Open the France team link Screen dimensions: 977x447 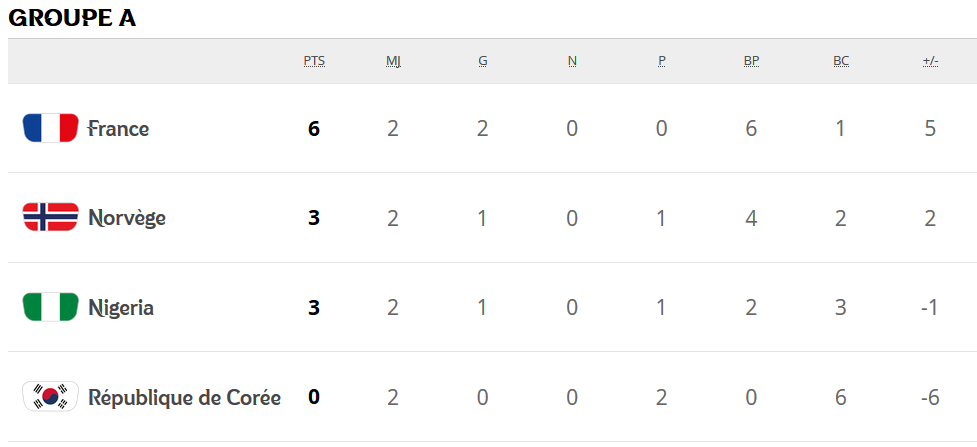click(x=118, y=129)
